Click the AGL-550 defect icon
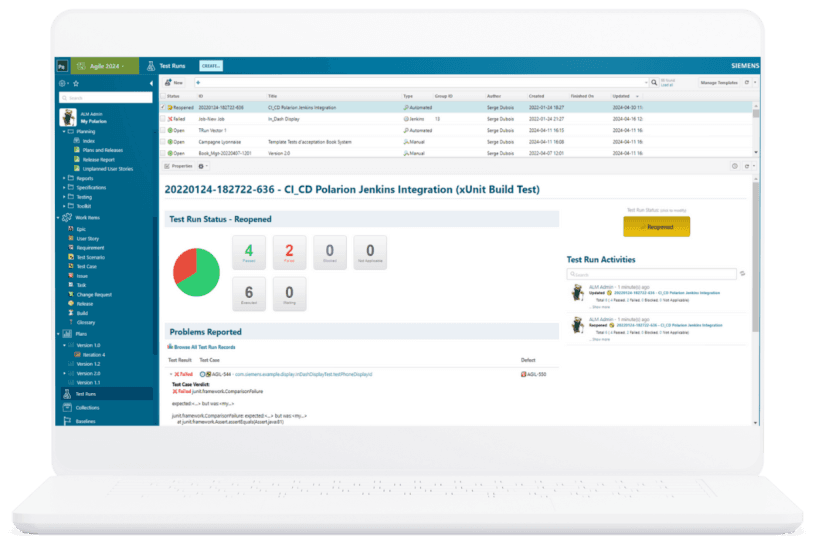815x543 pixels. click(523, 374)
